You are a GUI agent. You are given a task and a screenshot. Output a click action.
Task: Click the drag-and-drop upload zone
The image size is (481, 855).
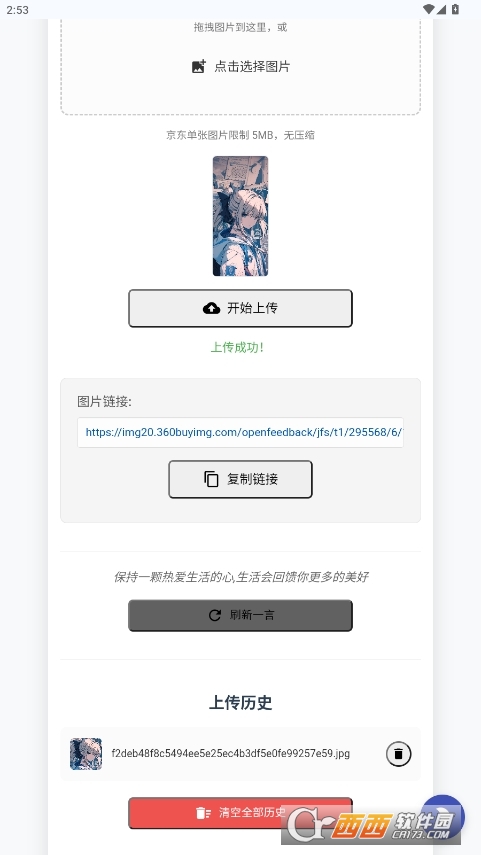click(240, 65)
